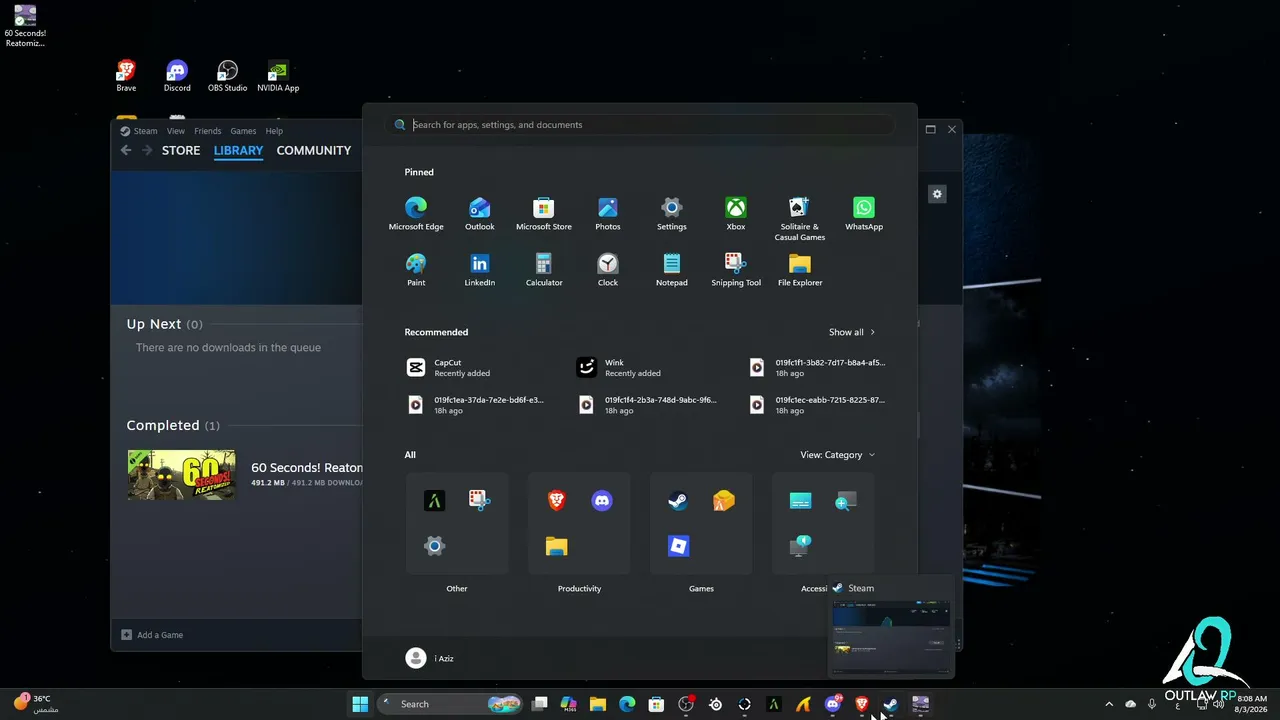Open recommended file 019fc1f4-2b3a-748d
The width and height of the screenshot is (1280, 720).
(648, 404)
